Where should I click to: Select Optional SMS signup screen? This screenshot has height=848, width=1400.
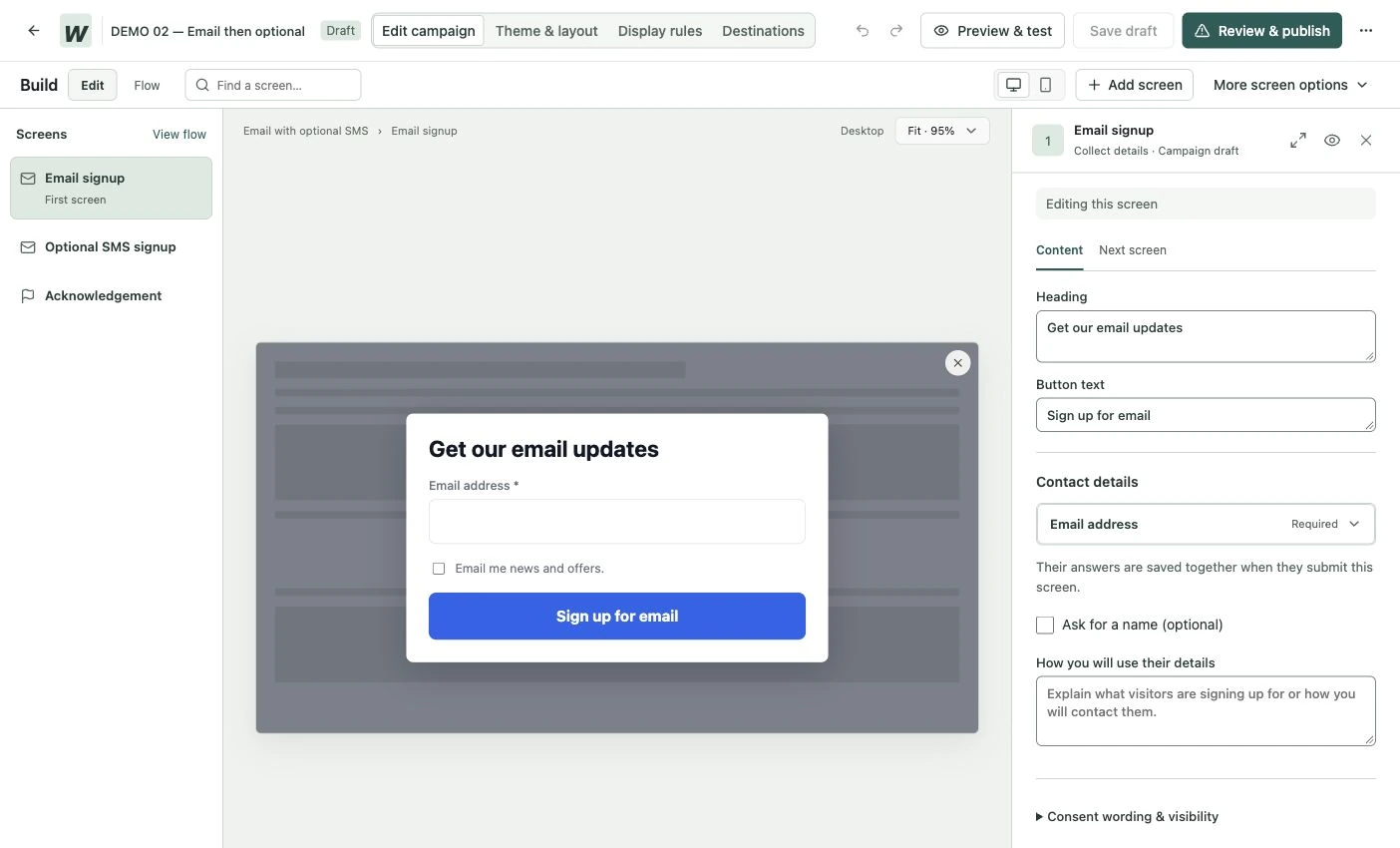click(111, 247)
